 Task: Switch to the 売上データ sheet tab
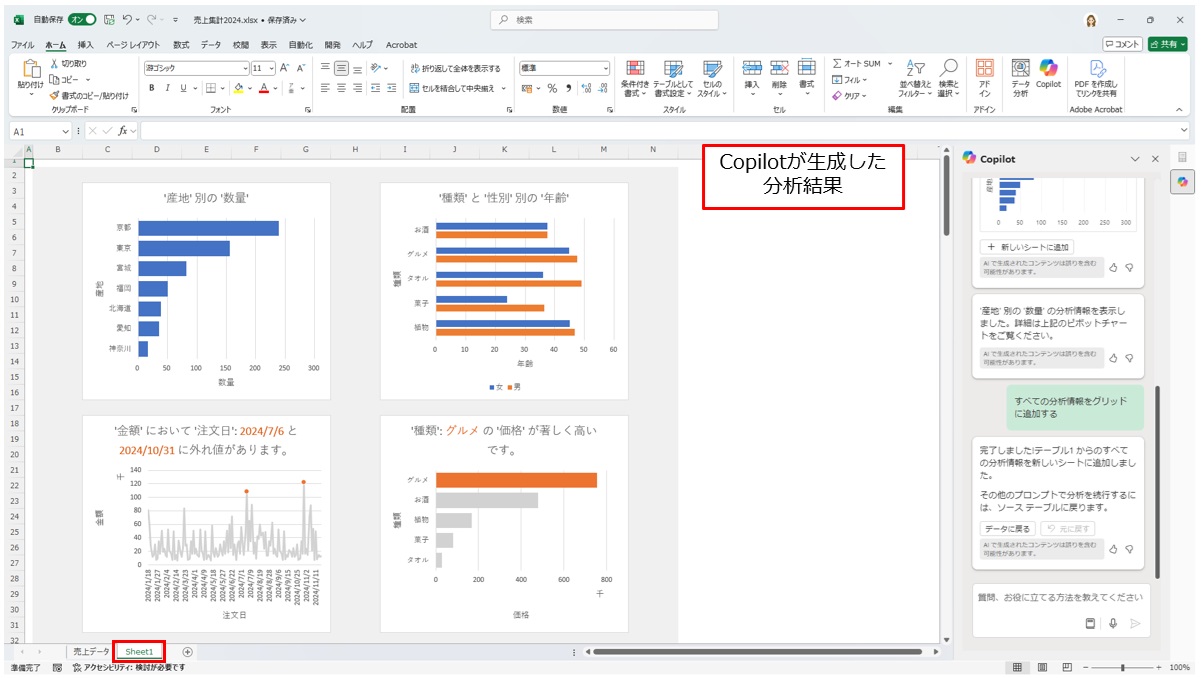pos(91,652)
